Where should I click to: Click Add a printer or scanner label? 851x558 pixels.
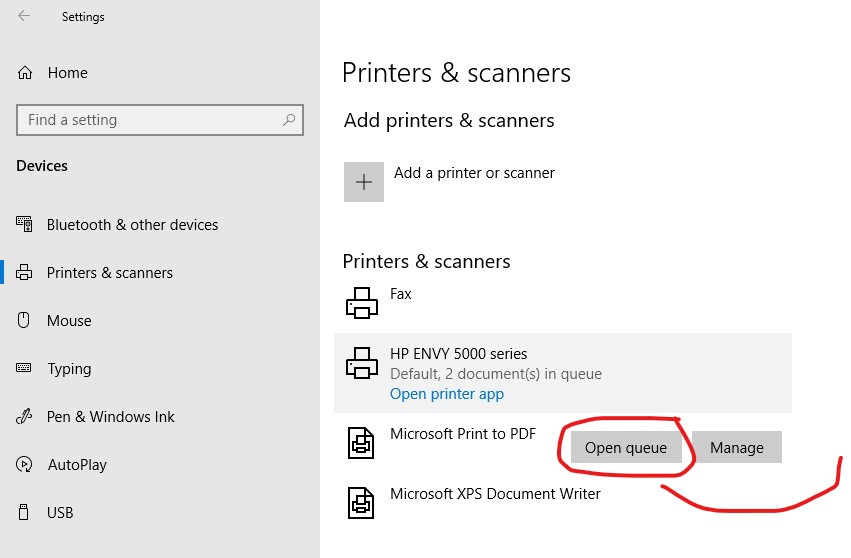[x=474, y=173]
